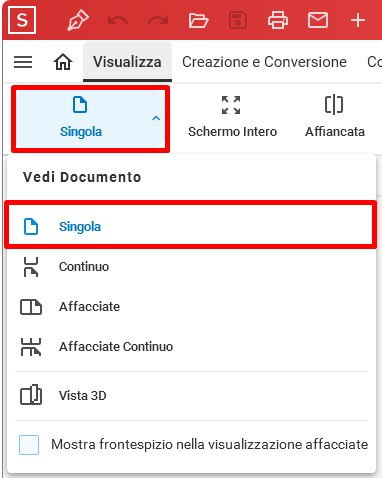382x478 pixels.
Task: Click the email envelope icon
Action: 318,20
